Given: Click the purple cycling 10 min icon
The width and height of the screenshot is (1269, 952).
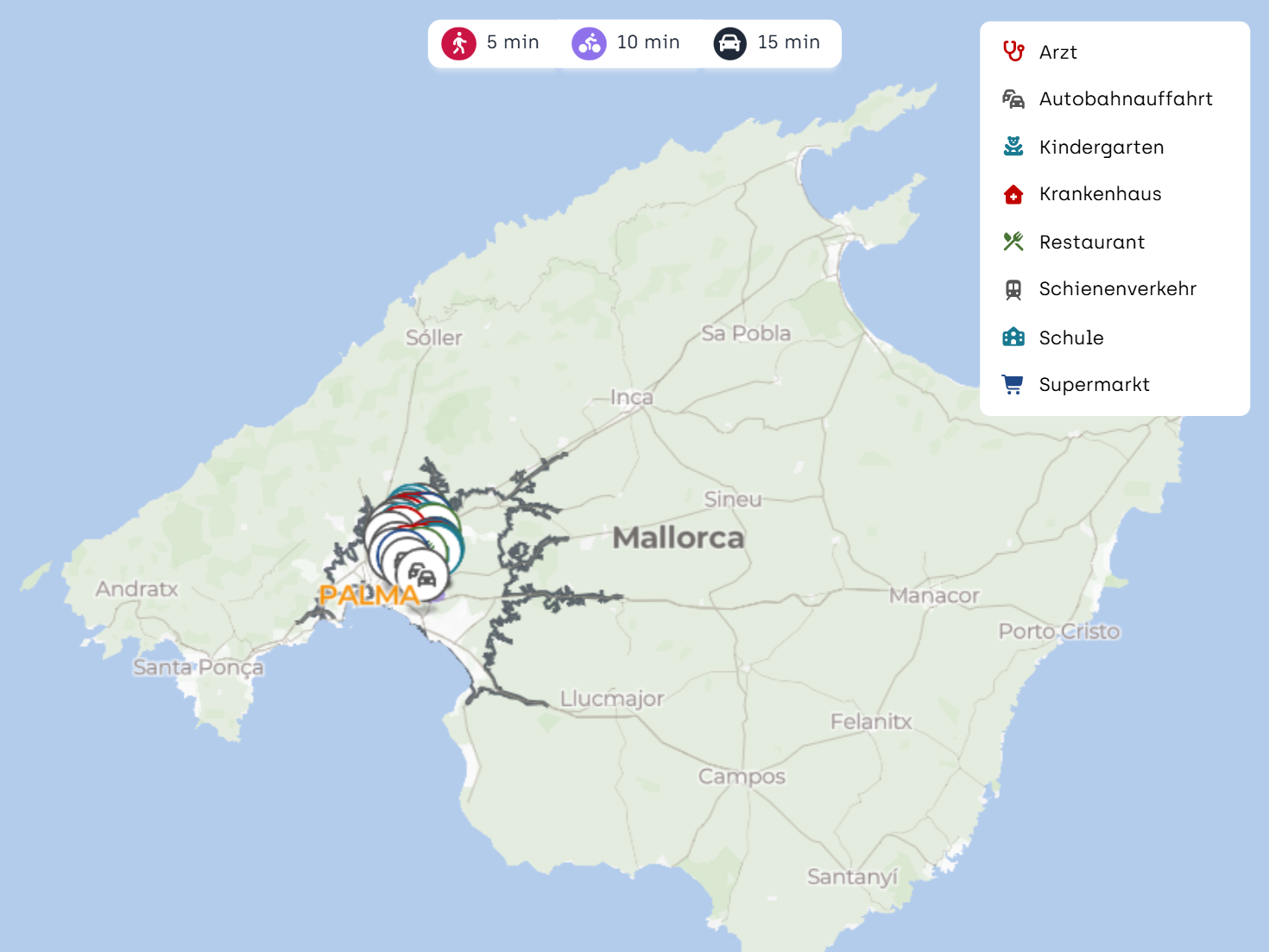Looking at the screenshot, I should click(589, 43).
